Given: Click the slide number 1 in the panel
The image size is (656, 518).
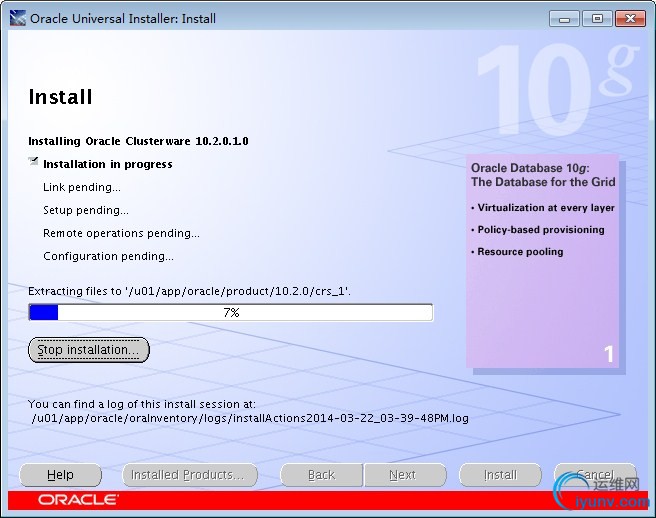Looking at the screenshot, I should 609,354.
